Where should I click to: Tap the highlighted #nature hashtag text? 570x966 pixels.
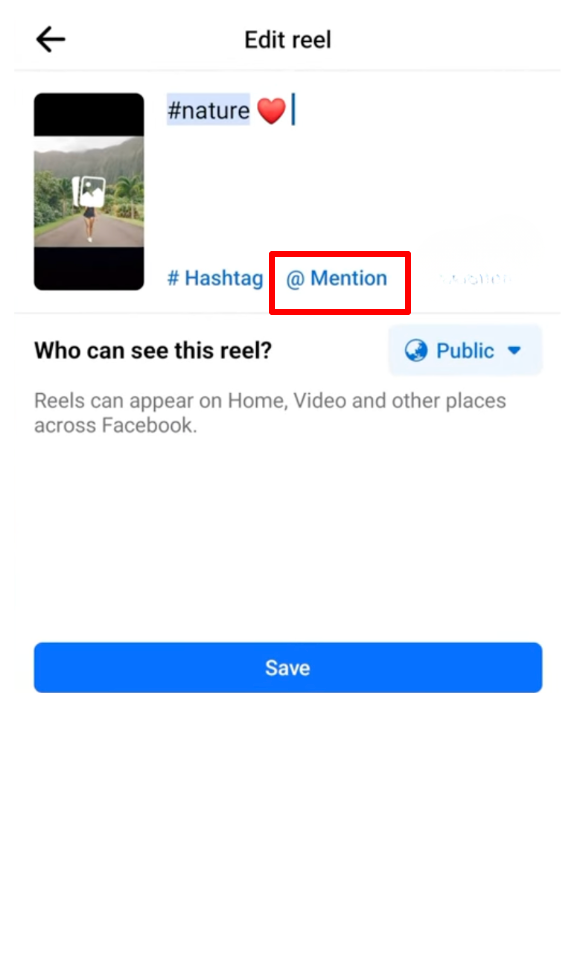208,110
